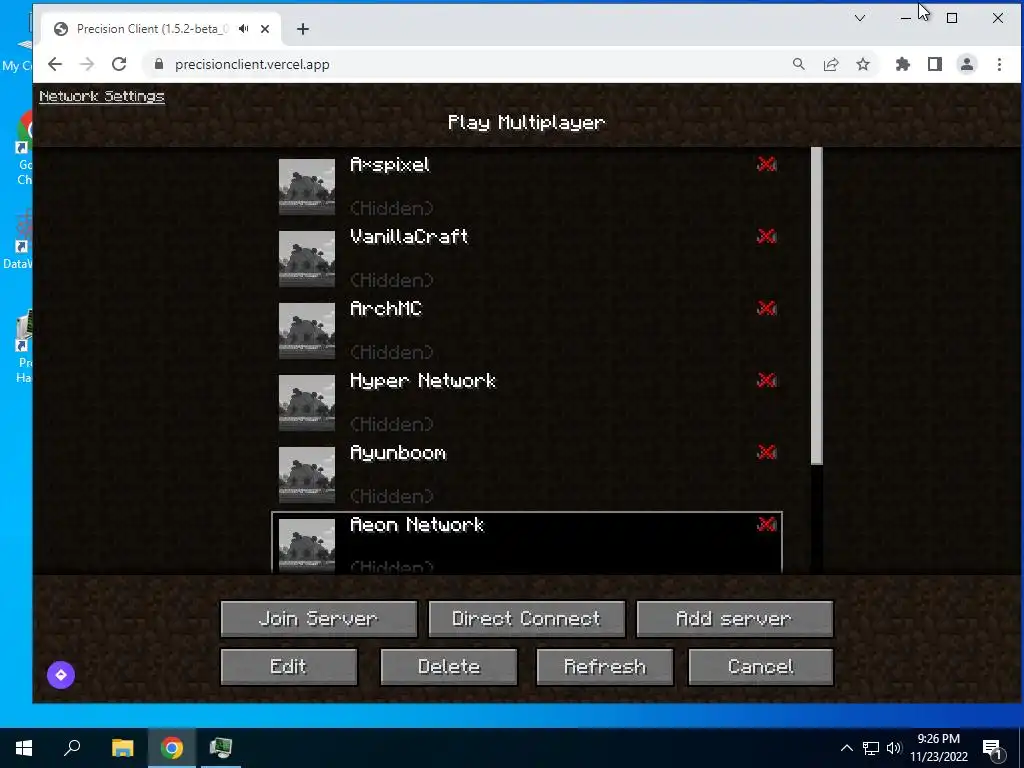This screenshot has height=768, width=1024.
Task: Click the Ayunboom server thumbnail
Action: [307, 475]
